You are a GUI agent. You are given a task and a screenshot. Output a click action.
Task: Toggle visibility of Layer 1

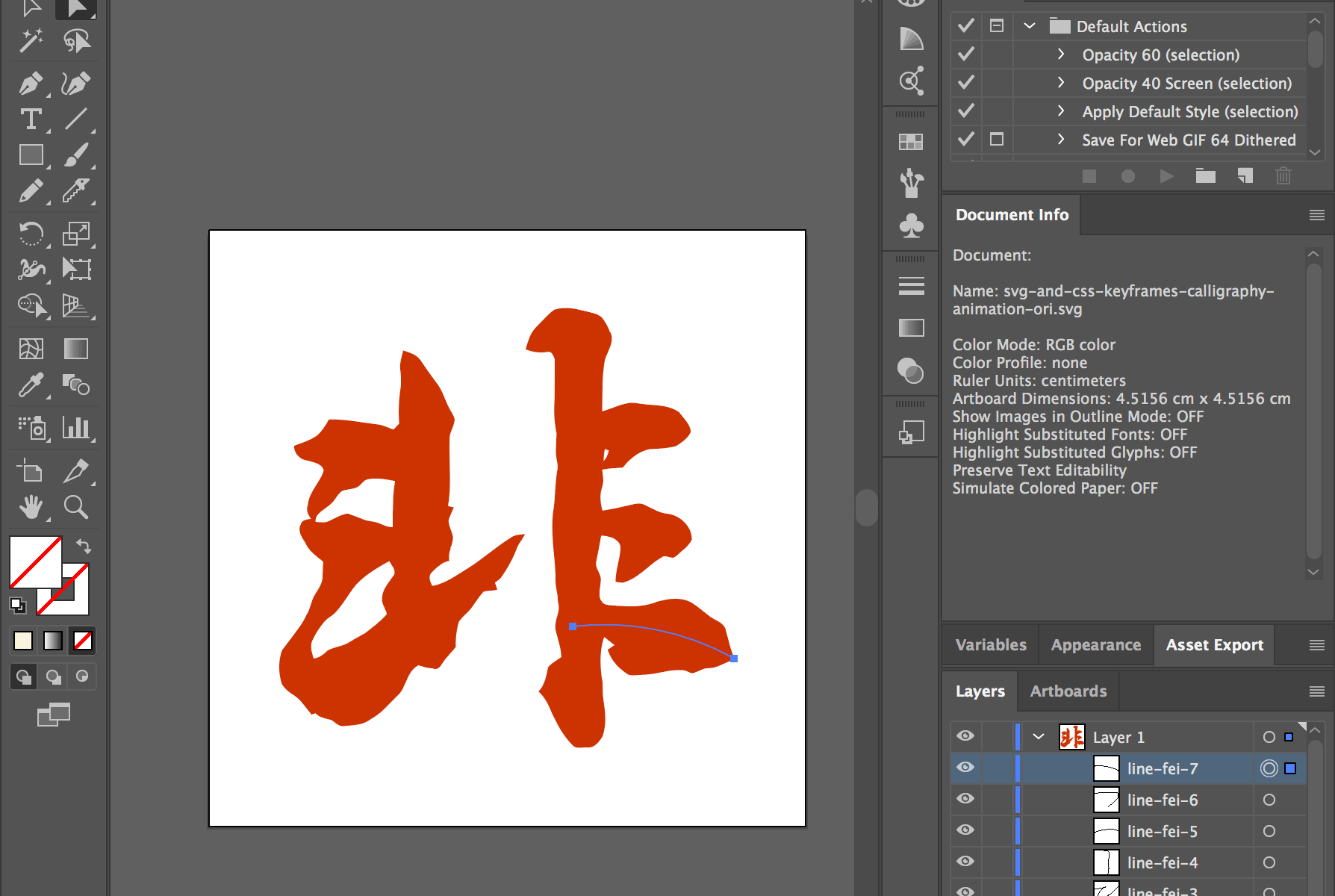(965, 736)
